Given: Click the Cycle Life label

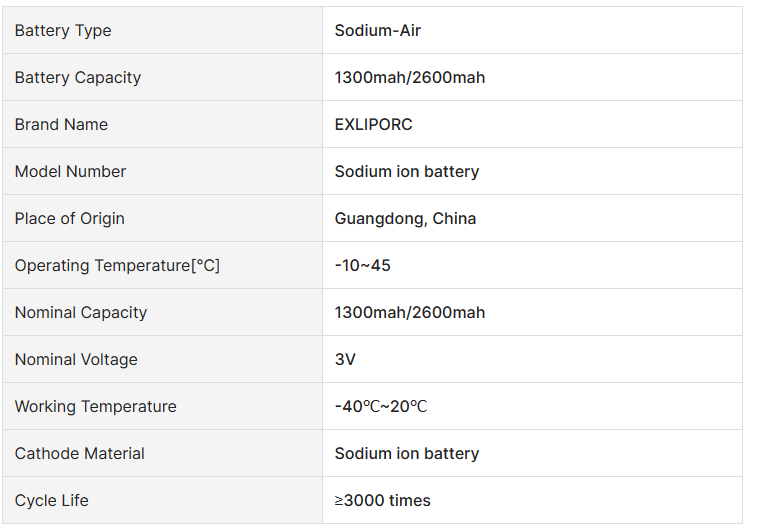Looking at the screenshot, I should 52,501.
